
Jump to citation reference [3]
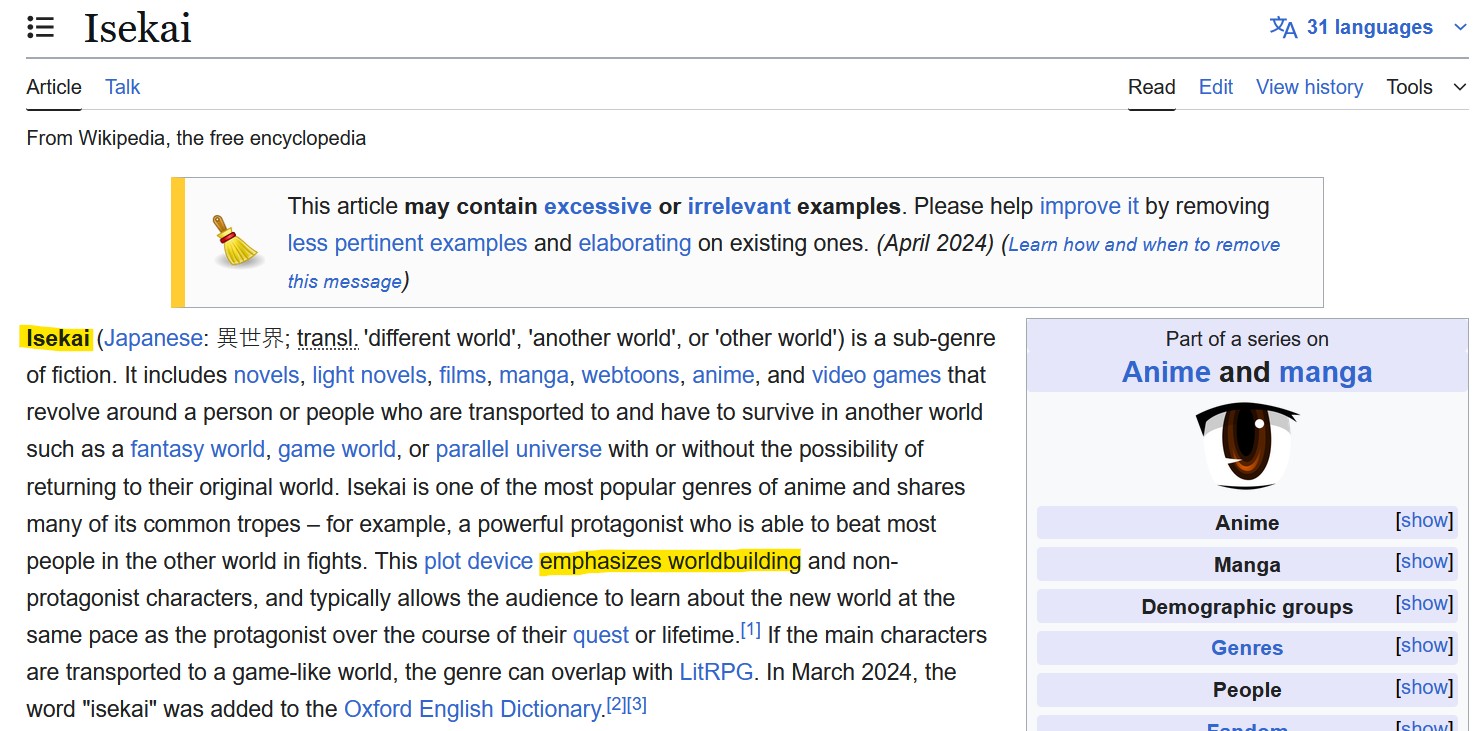point(637,705)
